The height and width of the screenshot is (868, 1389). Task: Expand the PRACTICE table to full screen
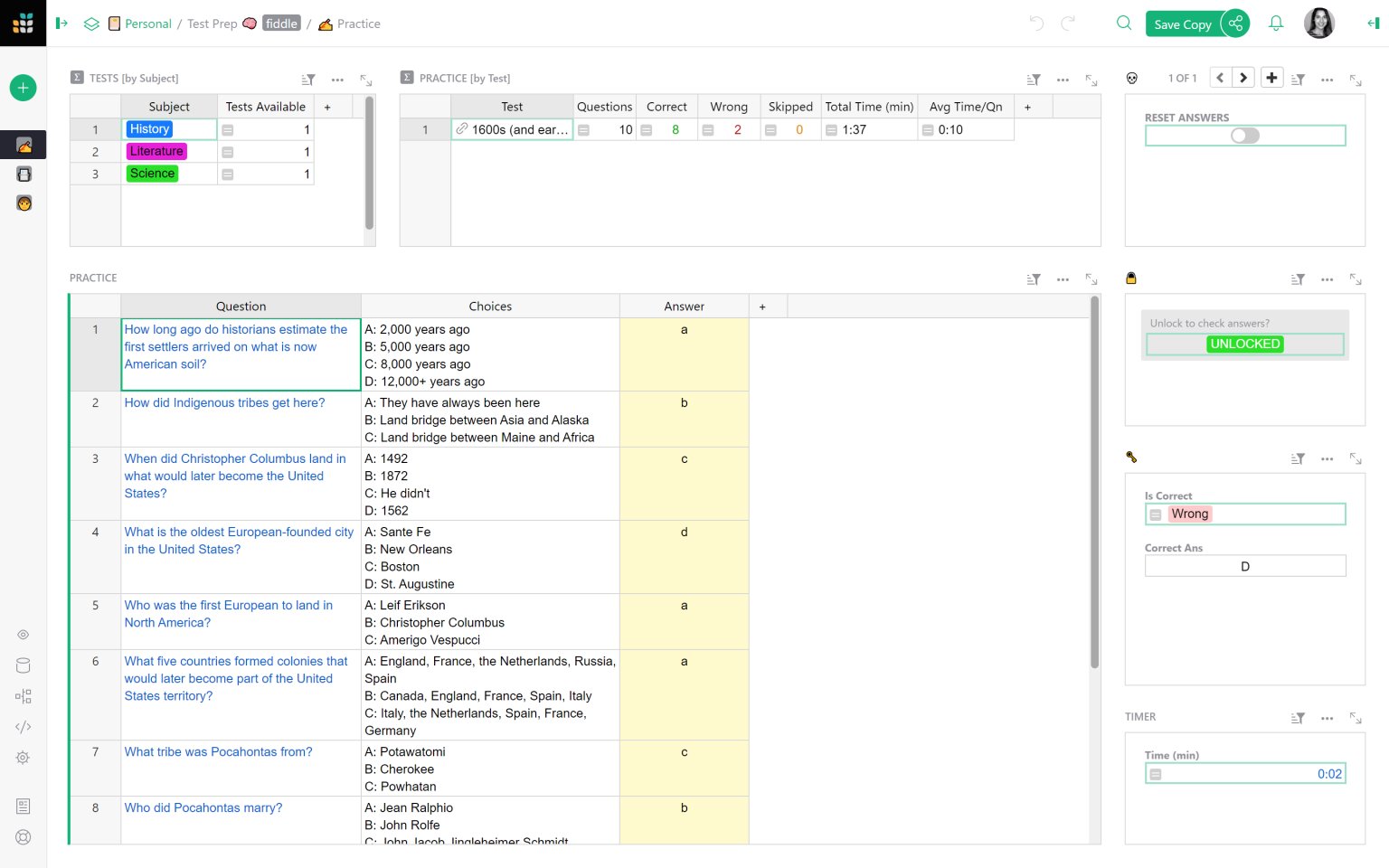coord(1091,279)
